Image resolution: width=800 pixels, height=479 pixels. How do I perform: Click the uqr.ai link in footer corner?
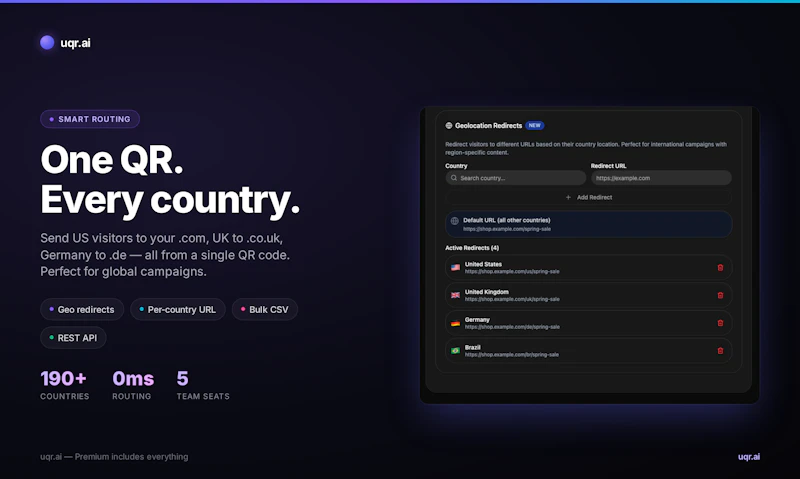(748, 457)
